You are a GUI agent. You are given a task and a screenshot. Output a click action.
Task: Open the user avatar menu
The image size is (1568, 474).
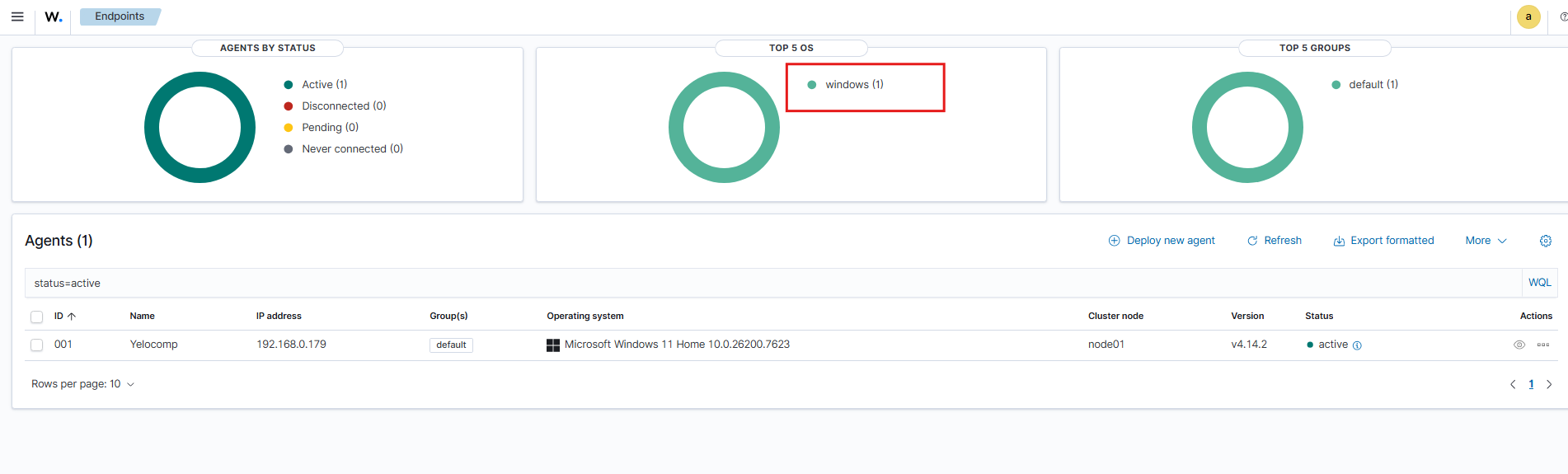pos(1528,16)
